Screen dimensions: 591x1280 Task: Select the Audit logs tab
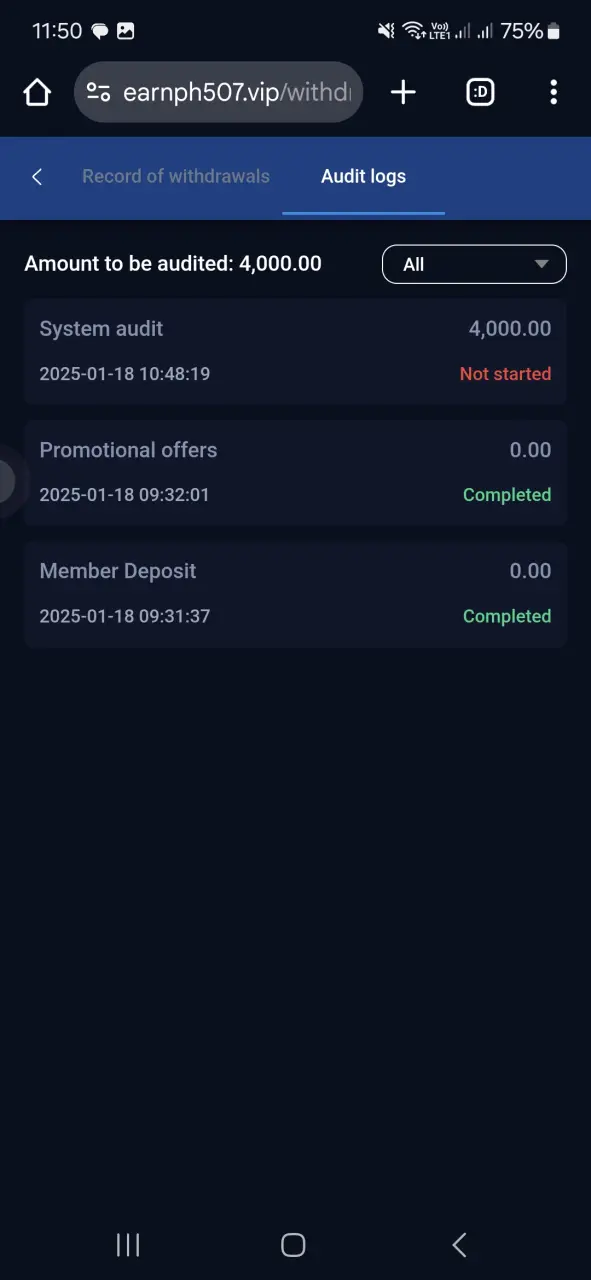[363, 176]
